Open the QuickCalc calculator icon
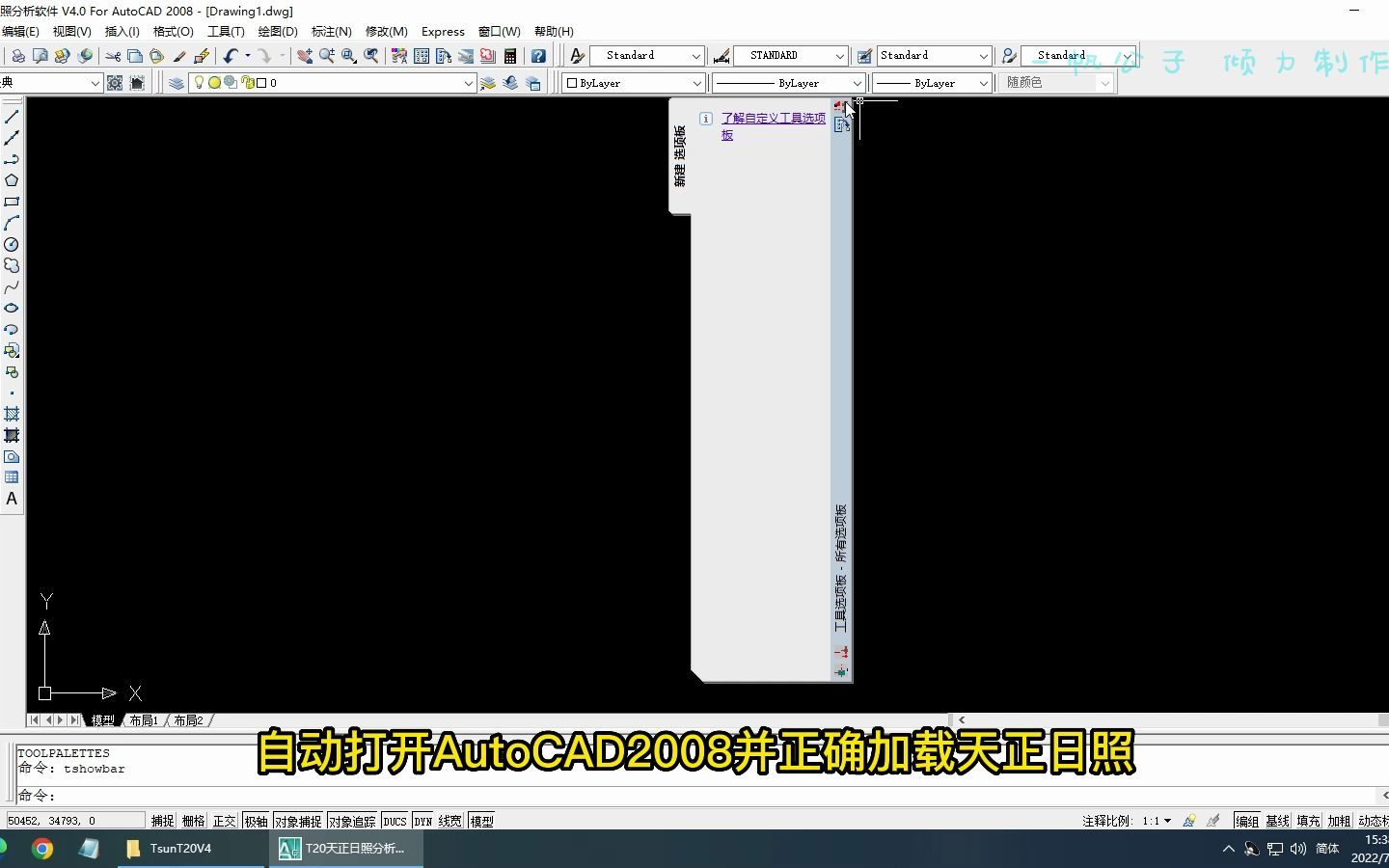Viewport: 1389px width, 868px height. point(510,56)
